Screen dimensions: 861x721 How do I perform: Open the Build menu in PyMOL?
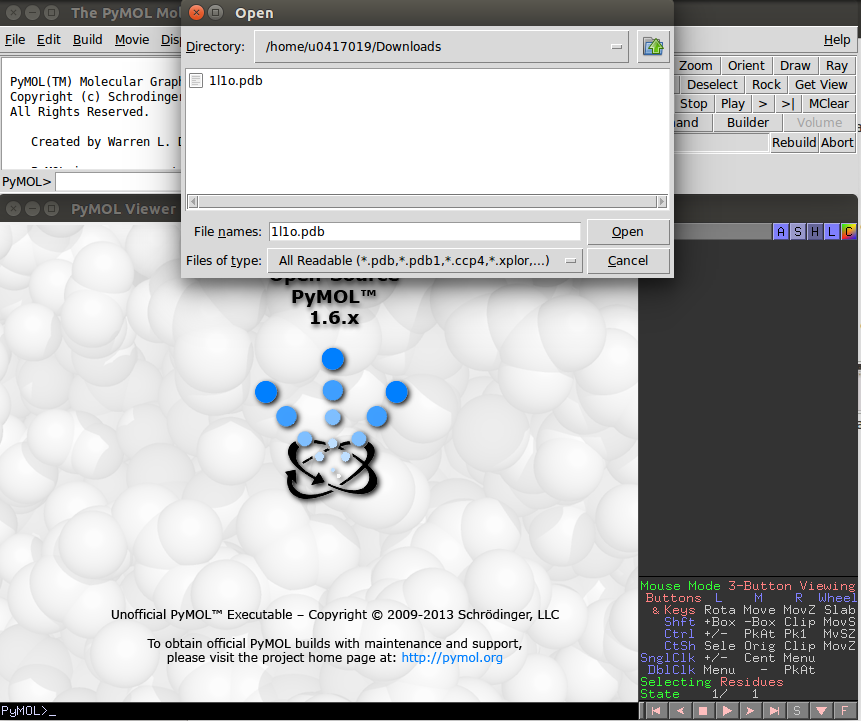click(x=87, y=40)
